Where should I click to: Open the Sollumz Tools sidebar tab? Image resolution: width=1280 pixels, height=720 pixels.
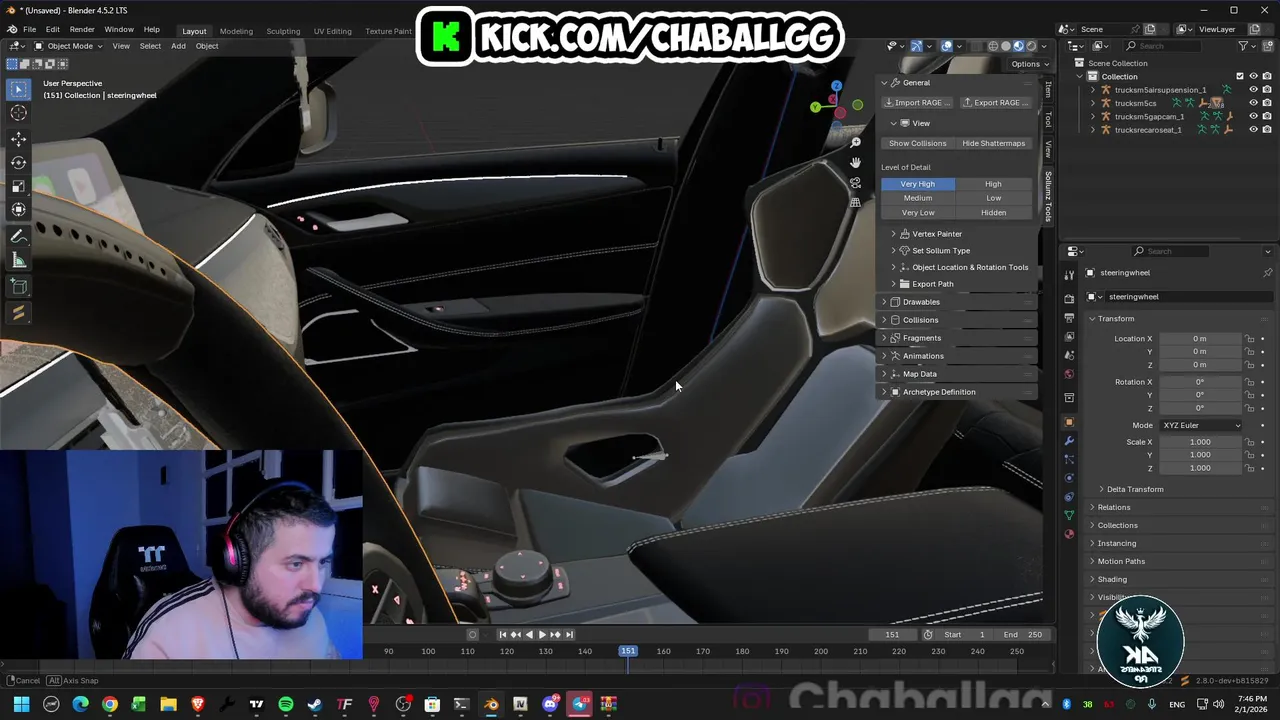[x=1048, y=196]
